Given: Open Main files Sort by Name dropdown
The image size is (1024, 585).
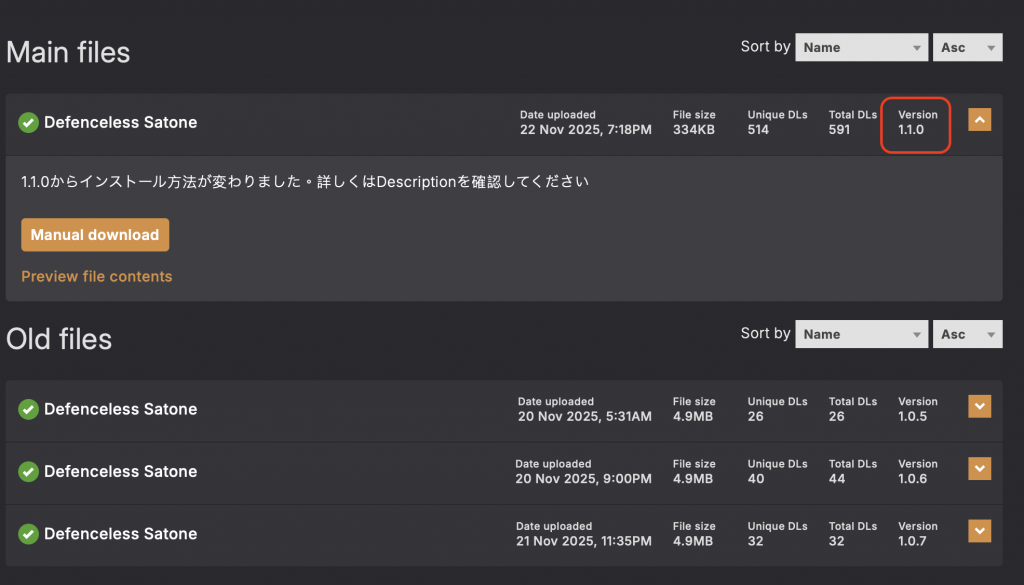Looking at the screenshot, I should coord(861,48).
